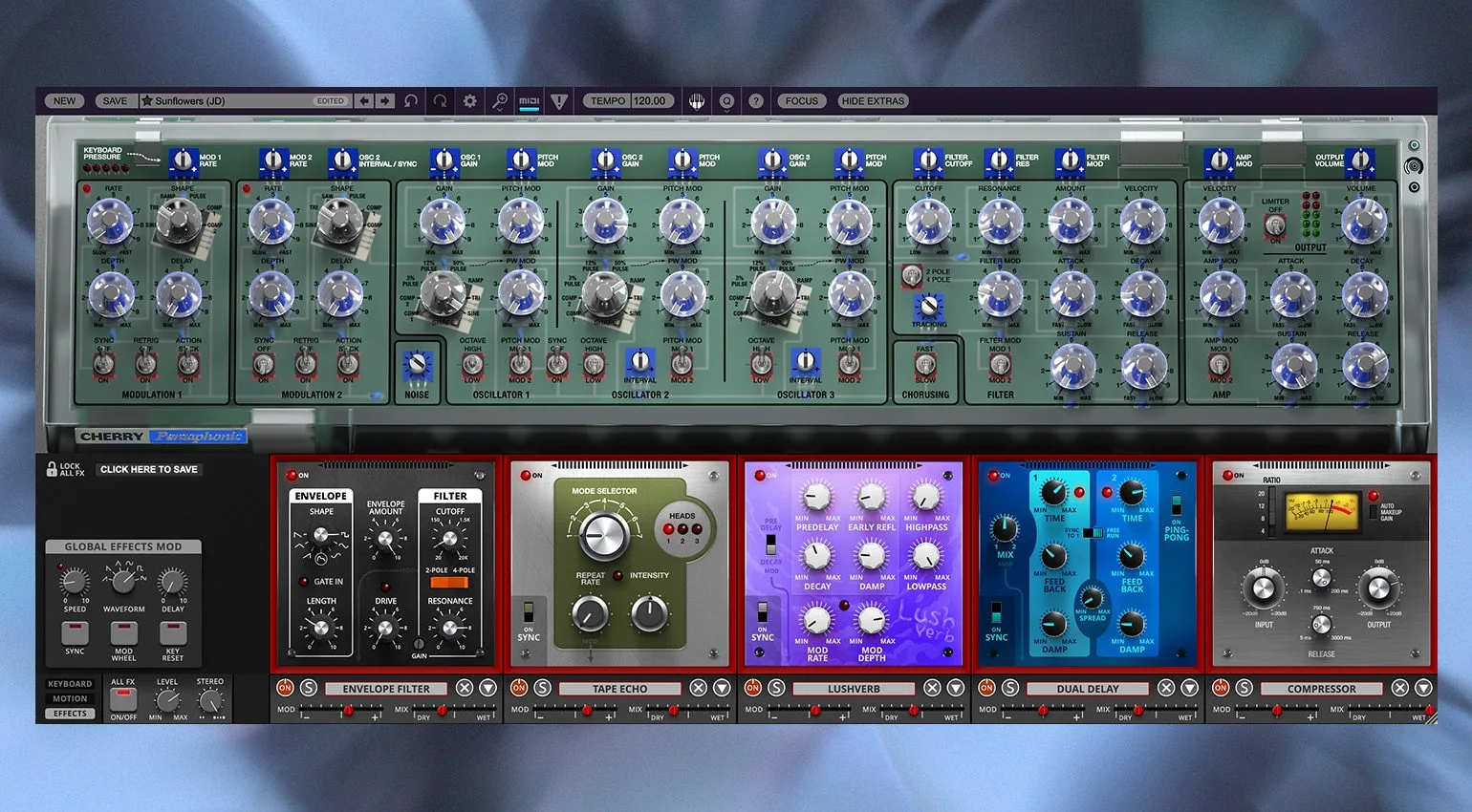Click the redo arrow icon in toolbar
The image size is (1472, 812).
[440, 100]
